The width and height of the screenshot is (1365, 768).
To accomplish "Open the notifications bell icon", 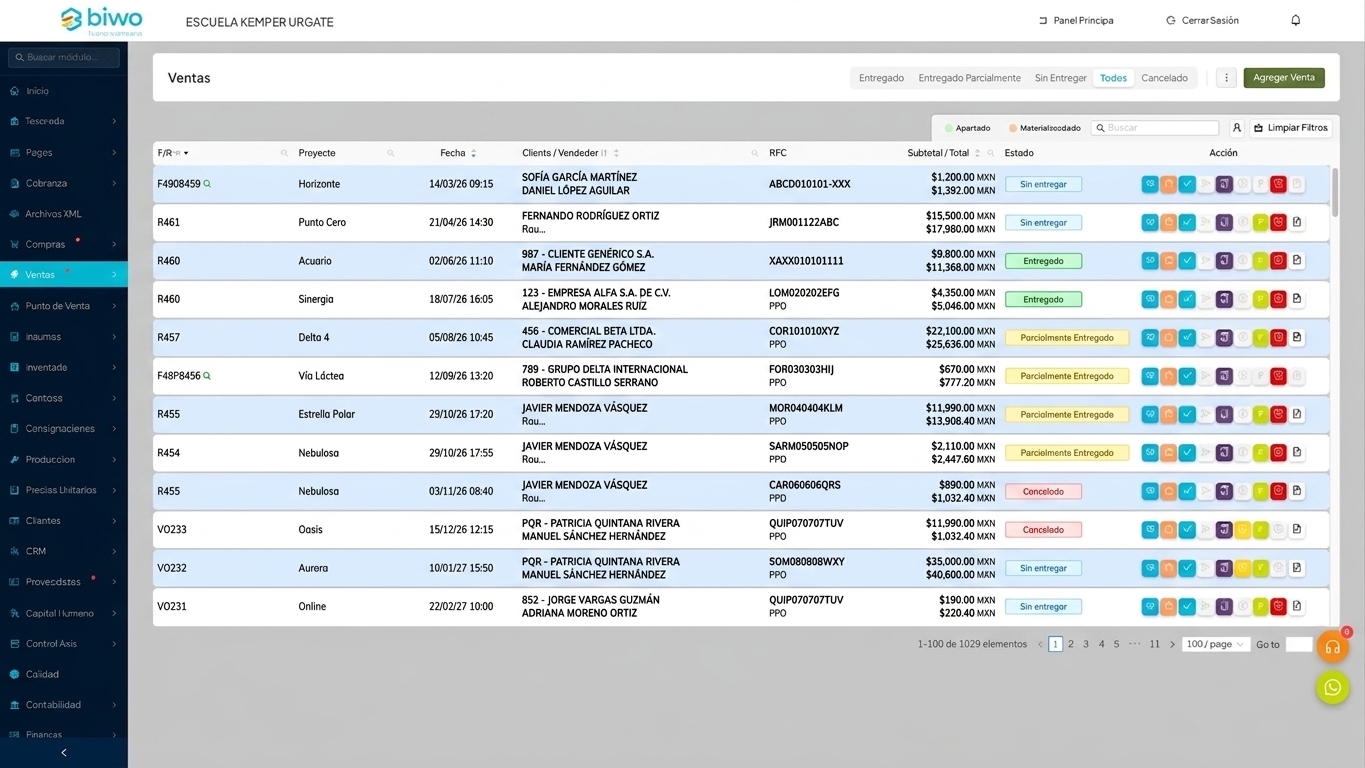I will point(1296,20).
